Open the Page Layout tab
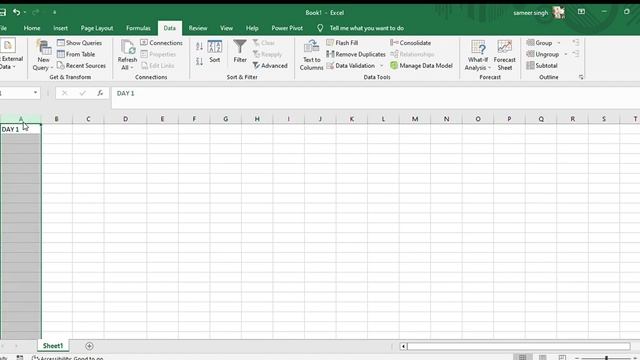The width and height of the screenshot is (640, 360). point(97,28)
